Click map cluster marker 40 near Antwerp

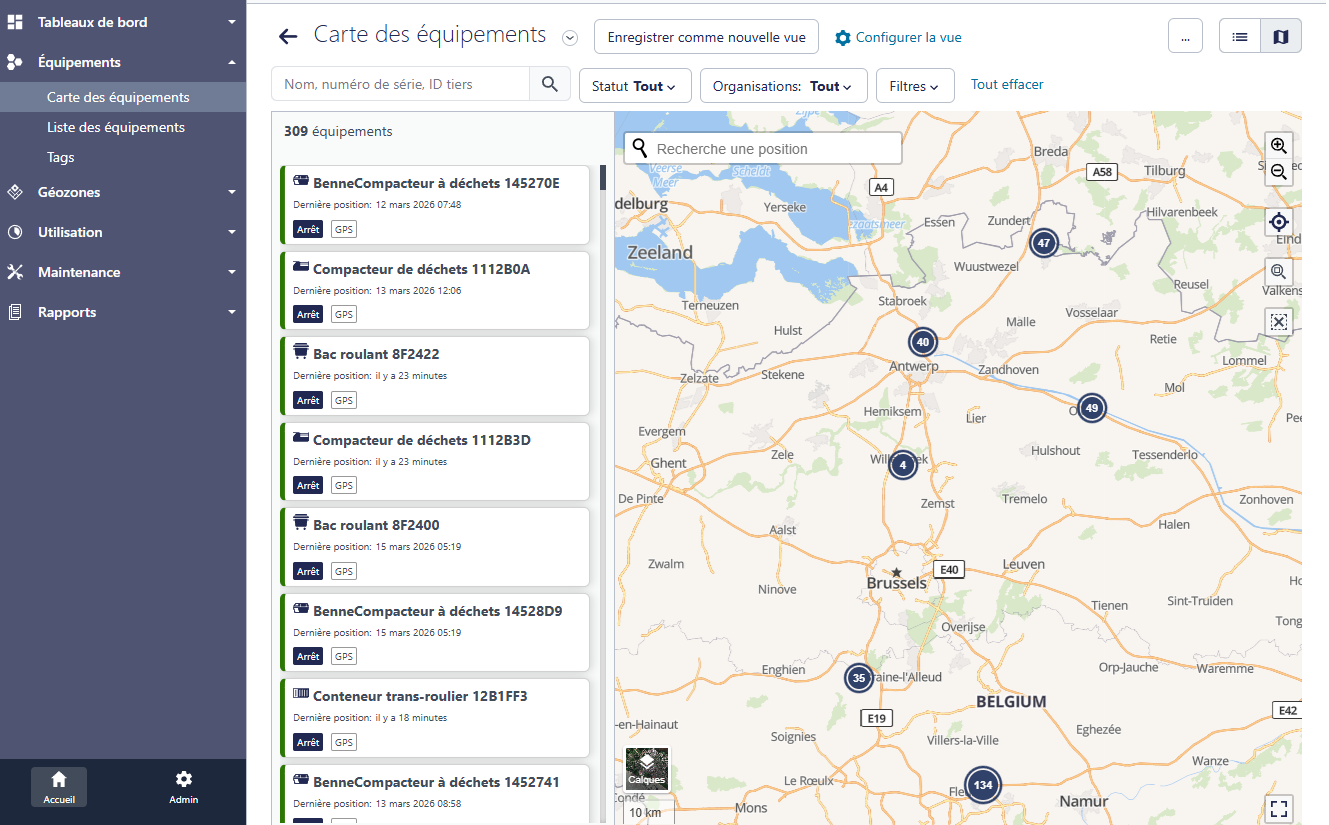pyautogui.click(x=923, y=342)
